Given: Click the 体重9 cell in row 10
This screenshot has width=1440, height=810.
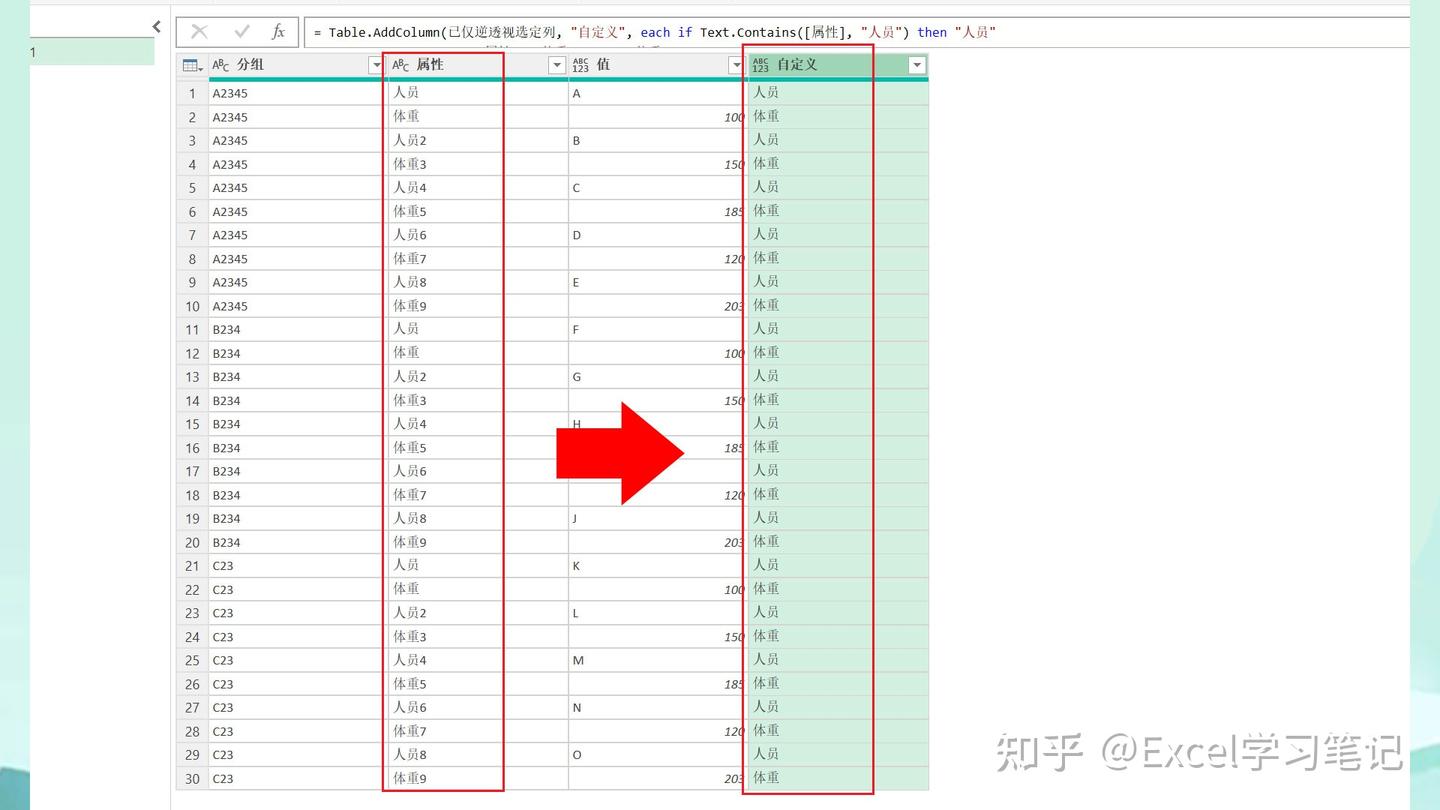Looking at the screenshot, I should [477, 306].
